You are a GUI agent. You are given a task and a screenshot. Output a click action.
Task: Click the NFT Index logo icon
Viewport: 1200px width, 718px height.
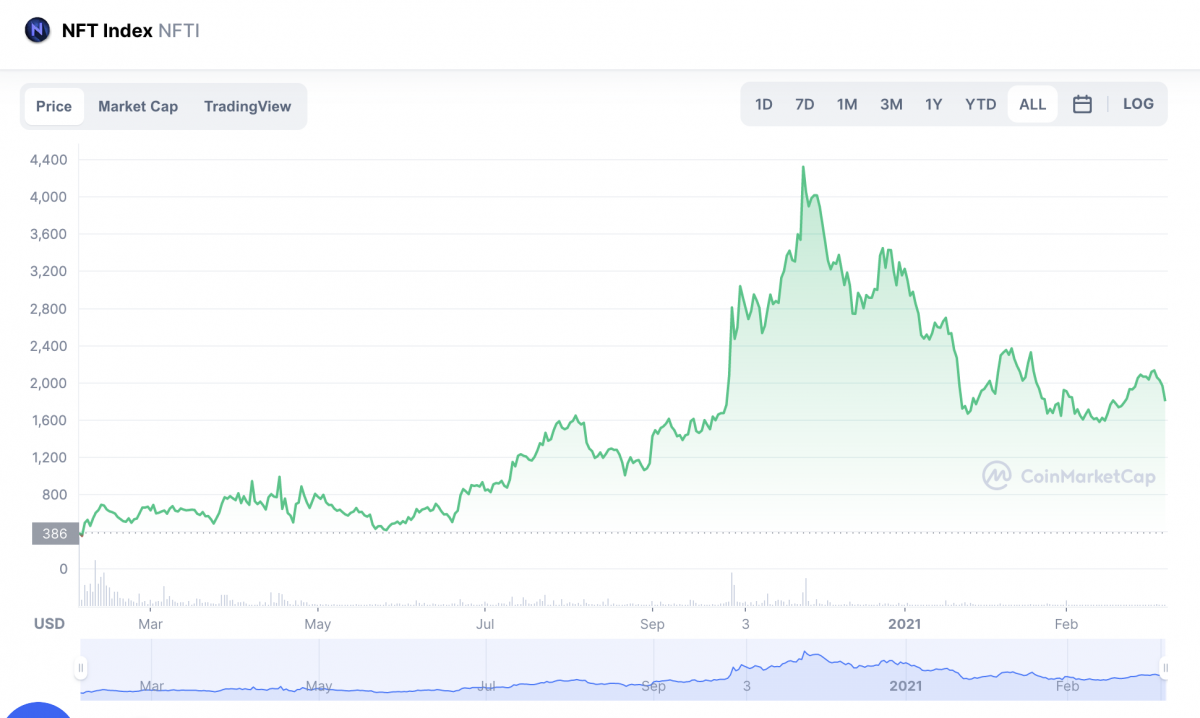(x=38, y=30)
